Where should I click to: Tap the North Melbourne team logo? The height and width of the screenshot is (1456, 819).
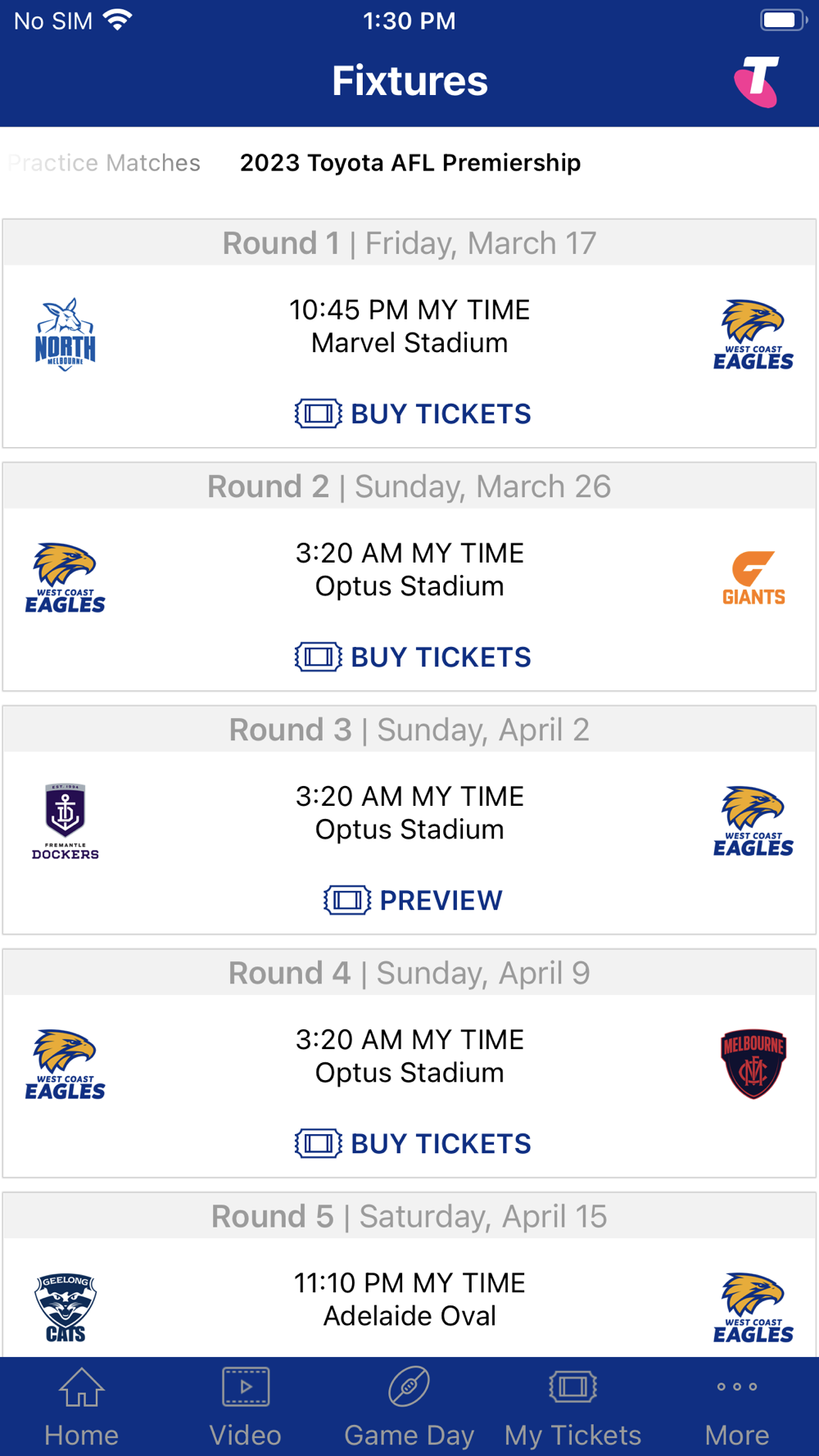click(66, 335)
